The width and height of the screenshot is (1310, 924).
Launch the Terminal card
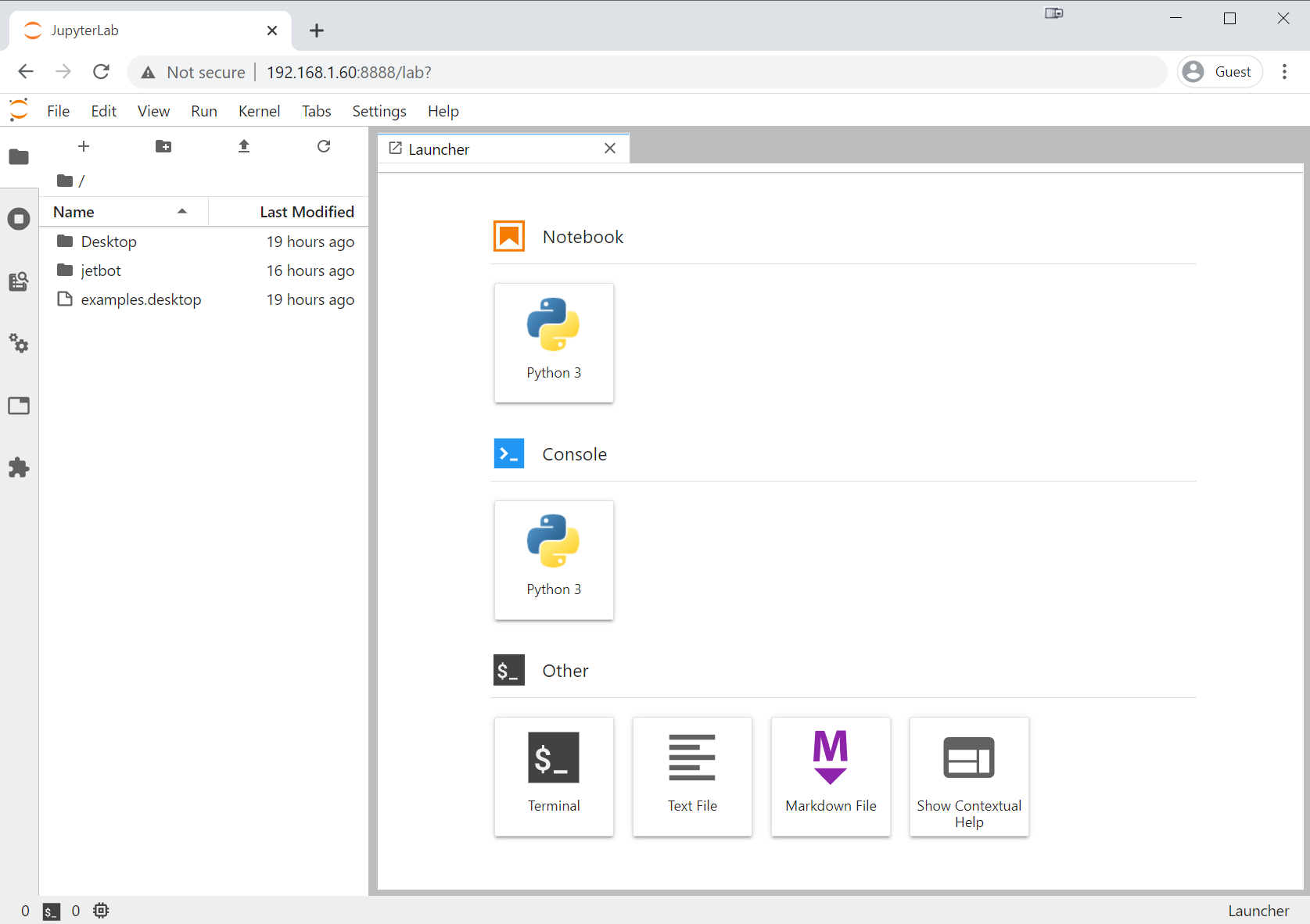[554, 776]
